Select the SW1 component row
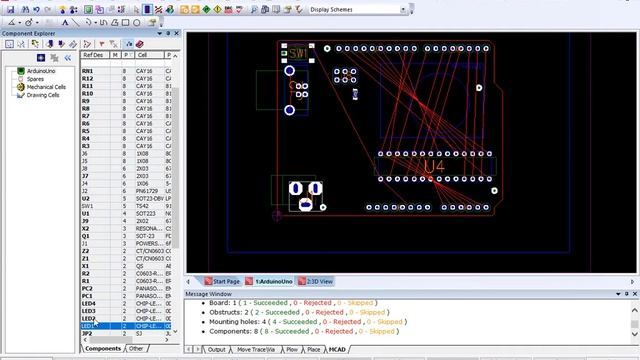Screen dimensions: 640x360 [126, 206]
